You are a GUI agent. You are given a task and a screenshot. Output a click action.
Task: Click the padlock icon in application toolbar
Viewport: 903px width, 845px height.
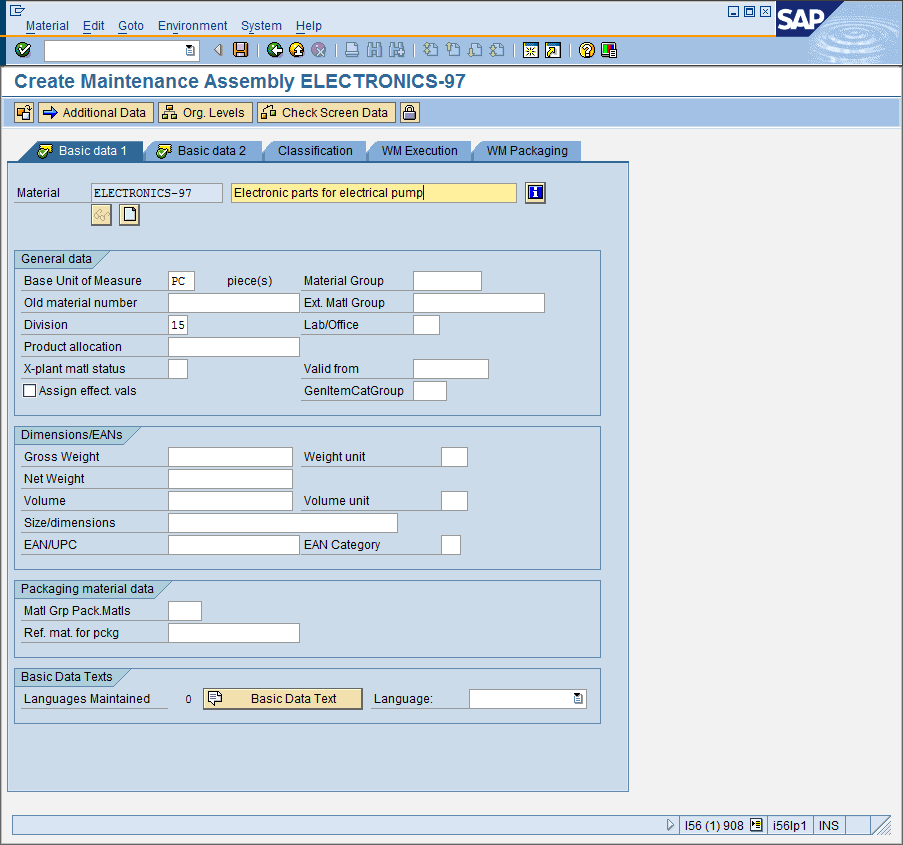pyautogui.click(x=409, y=112)
